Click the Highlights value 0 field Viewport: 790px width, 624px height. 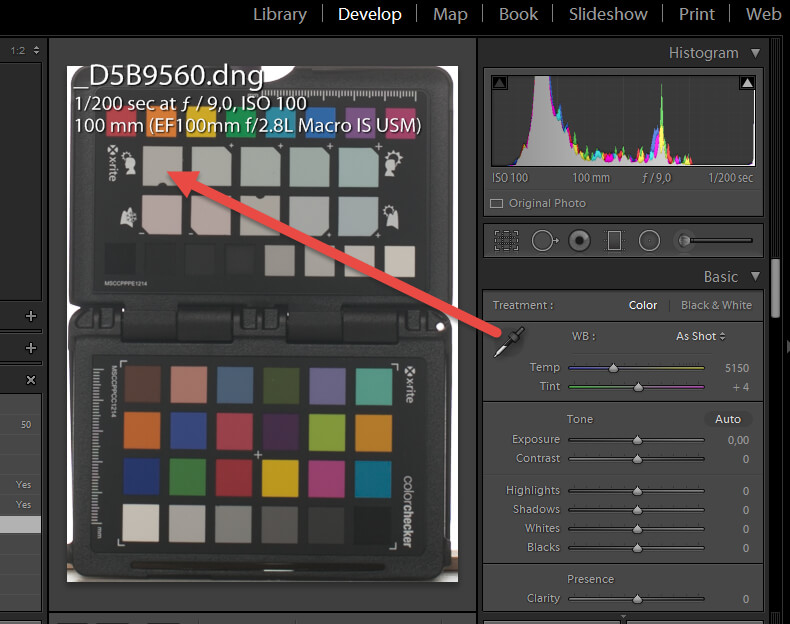(x=746, y=491)
